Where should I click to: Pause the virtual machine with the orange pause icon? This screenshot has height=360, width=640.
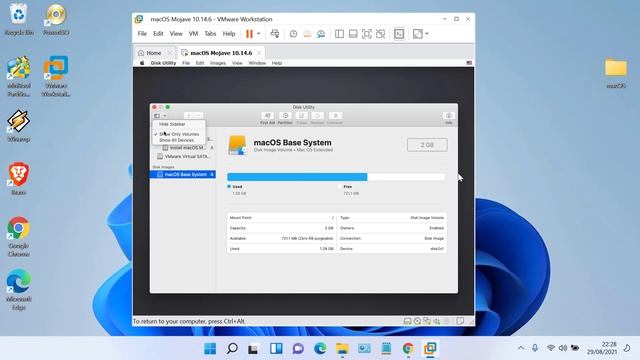[x=249, y=34]
